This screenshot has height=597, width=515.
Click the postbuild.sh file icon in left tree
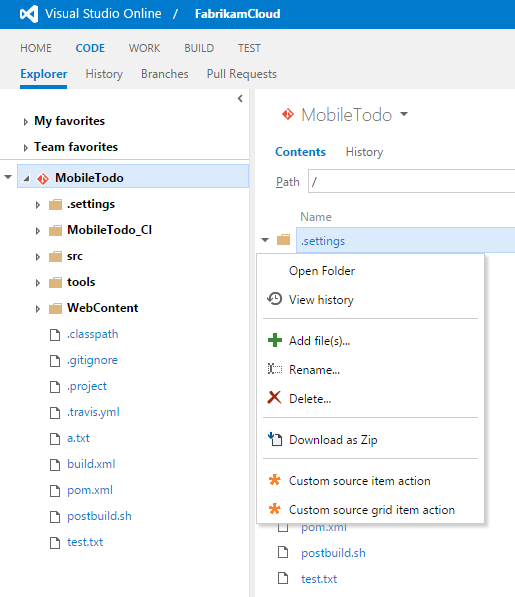pos(55,517)
